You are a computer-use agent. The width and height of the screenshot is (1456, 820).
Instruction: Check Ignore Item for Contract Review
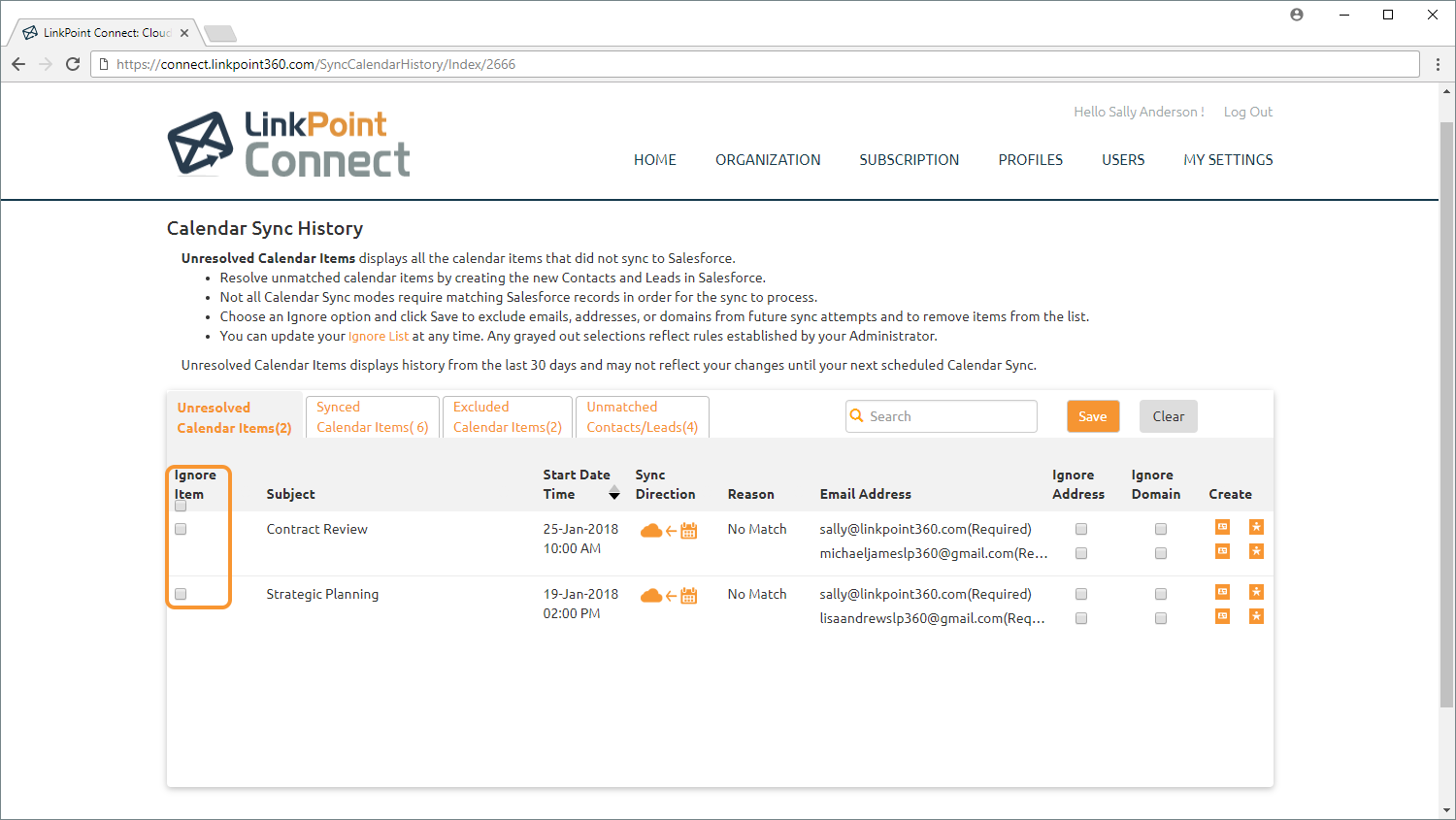click(181, 529)
